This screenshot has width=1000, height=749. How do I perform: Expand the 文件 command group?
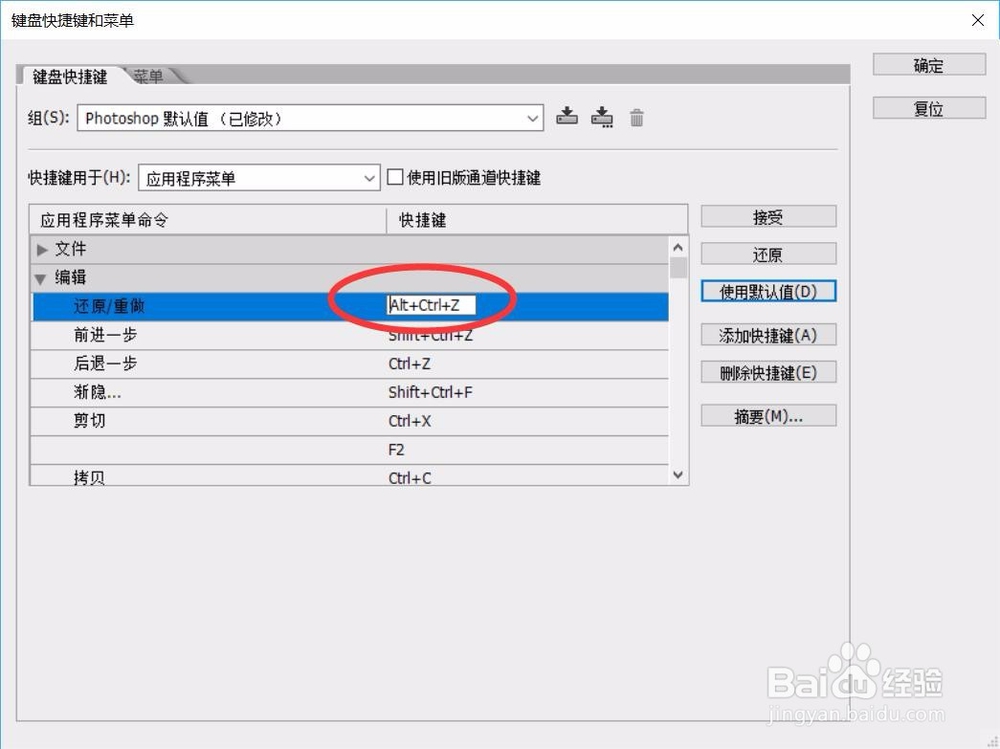tap(42, 249)
